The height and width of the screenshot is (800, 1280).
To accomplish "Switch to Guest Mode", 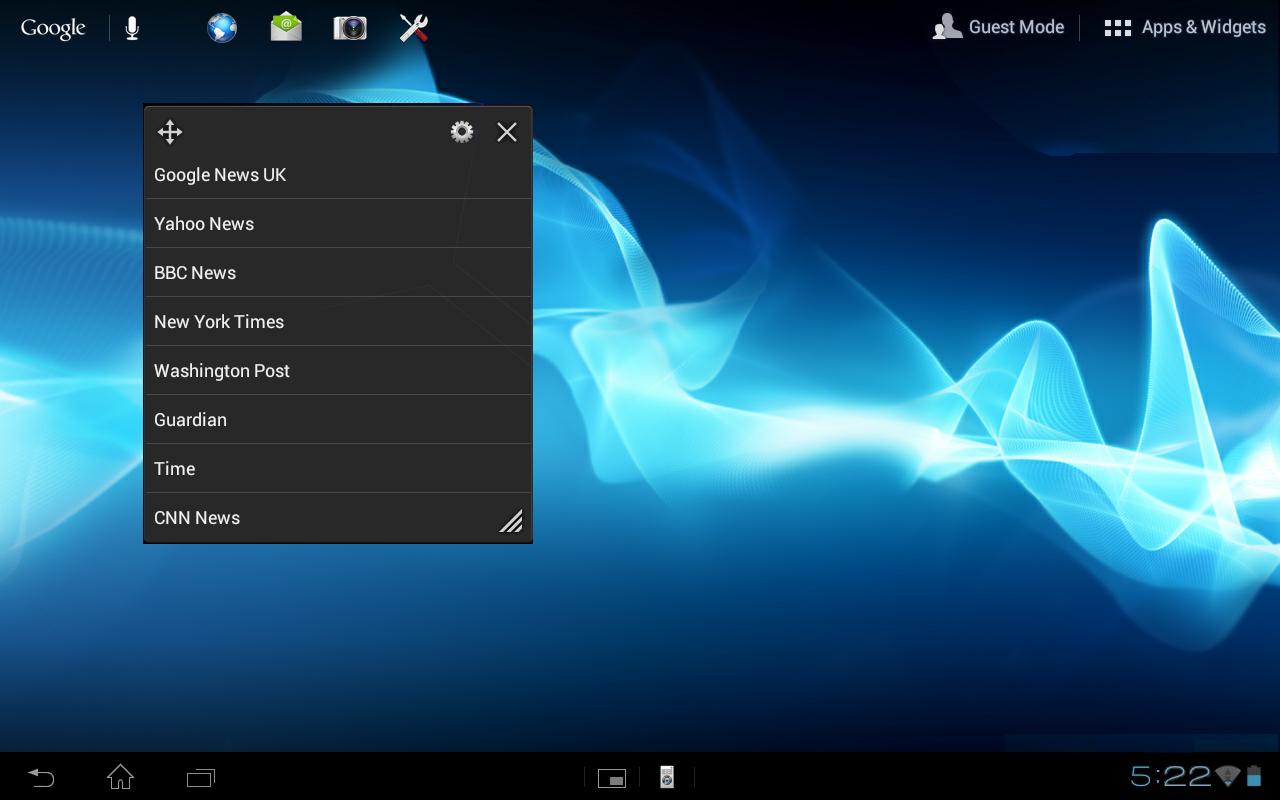I will pyautogui.click(x=998, y=28).
